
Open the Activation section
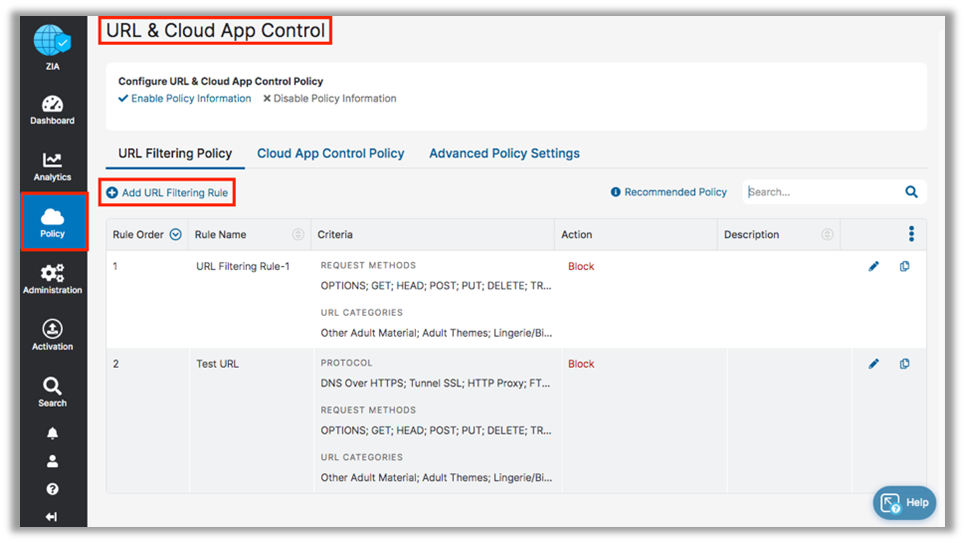52,336
